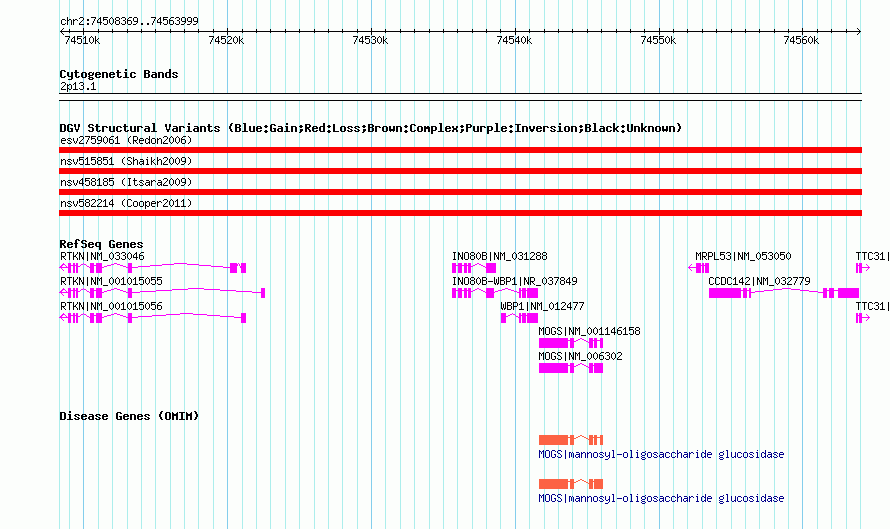The image size is (890, 529).
Task: Click the MOGS NM_006302 magenta gene glyph
Action: point(570,368)
